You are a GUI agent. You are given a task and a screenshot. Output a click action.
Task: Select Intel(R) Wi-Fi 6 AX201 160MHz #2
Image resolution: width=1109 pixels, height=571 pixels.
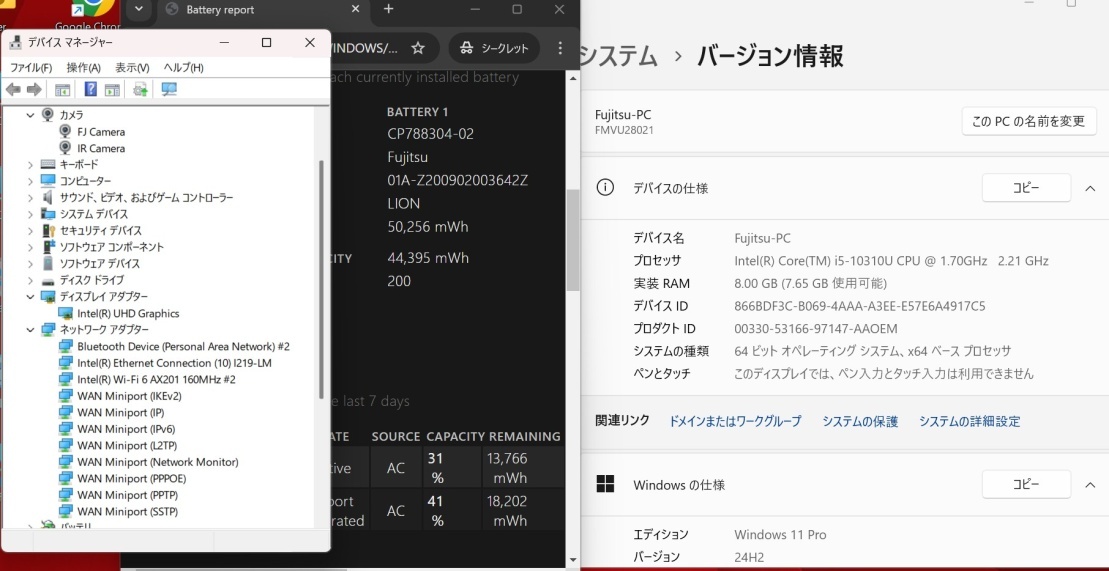click(x=156, y=379)
